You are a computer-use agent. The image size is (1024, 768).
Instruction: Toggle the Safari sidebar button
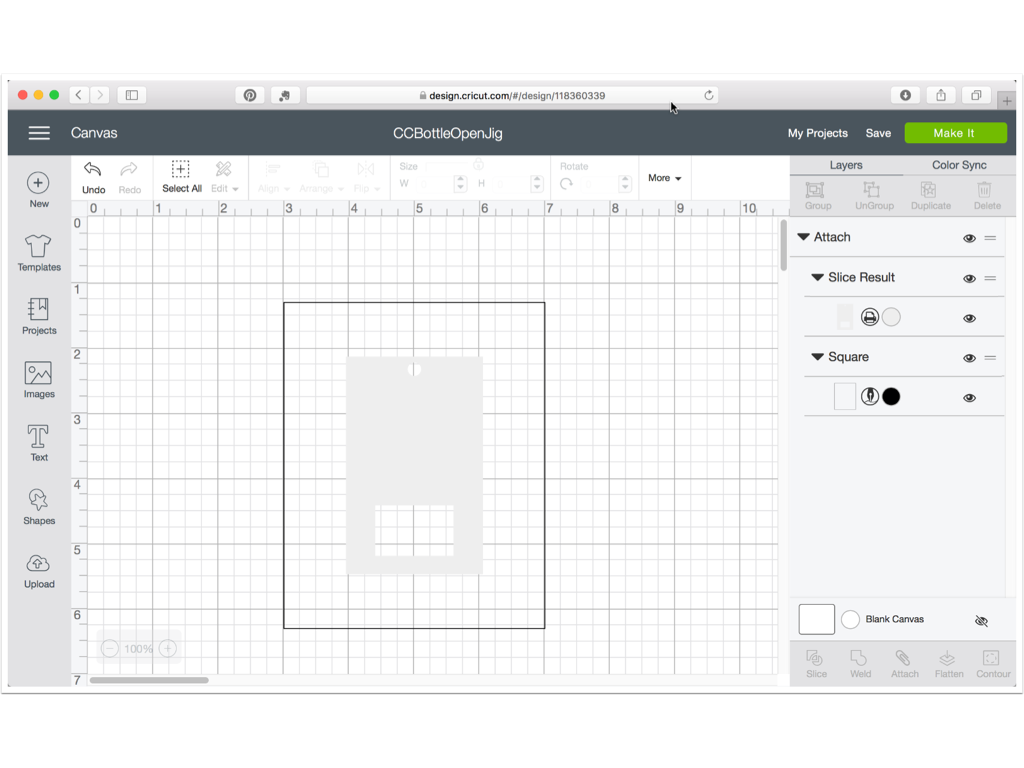pyautogui.click(x=132, y=95)
